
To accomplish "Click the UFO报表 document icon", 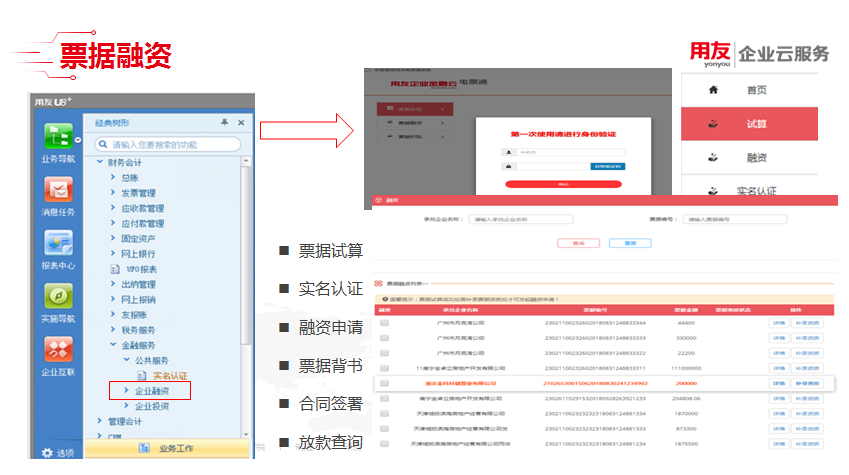I will click(115, 269).
